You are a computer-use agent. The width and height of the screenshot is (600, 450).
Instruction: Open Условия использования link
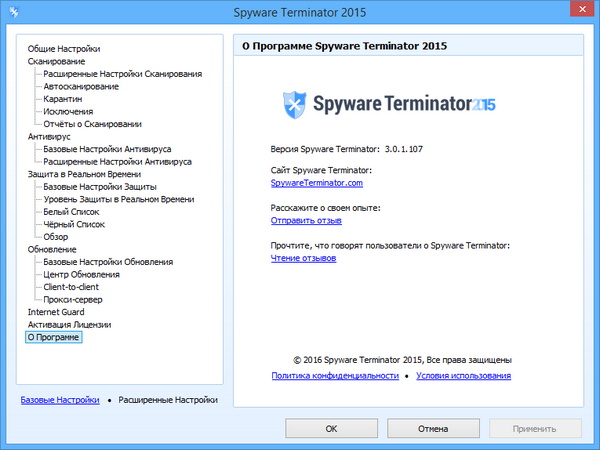point(463,376)
